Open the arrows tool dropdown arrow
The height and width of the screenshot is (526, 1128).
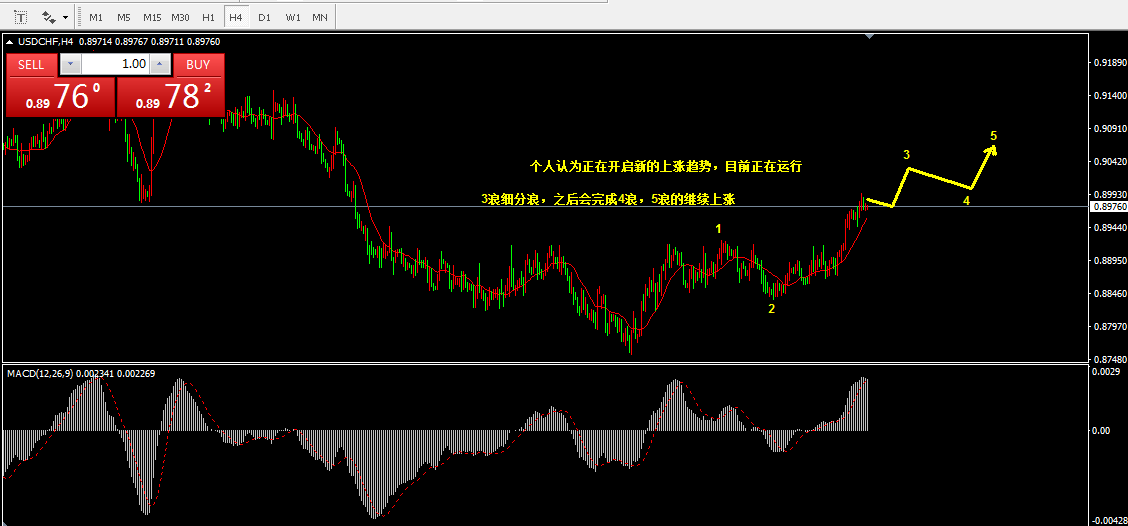click(65, 17)
